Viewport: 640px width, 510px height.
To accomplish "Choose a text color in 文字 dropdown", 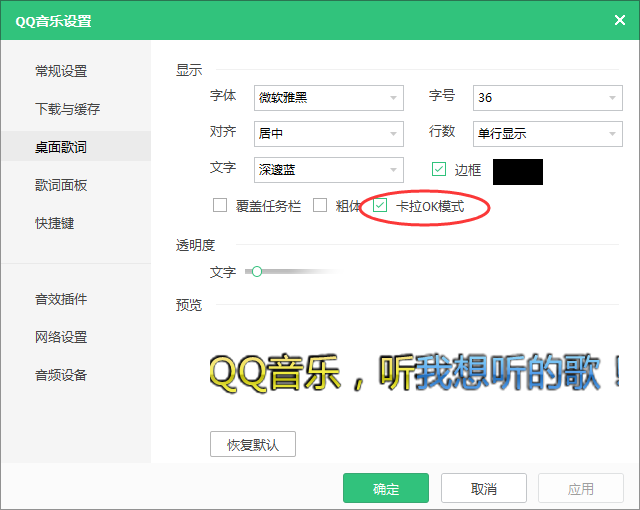I will [329, 170].
